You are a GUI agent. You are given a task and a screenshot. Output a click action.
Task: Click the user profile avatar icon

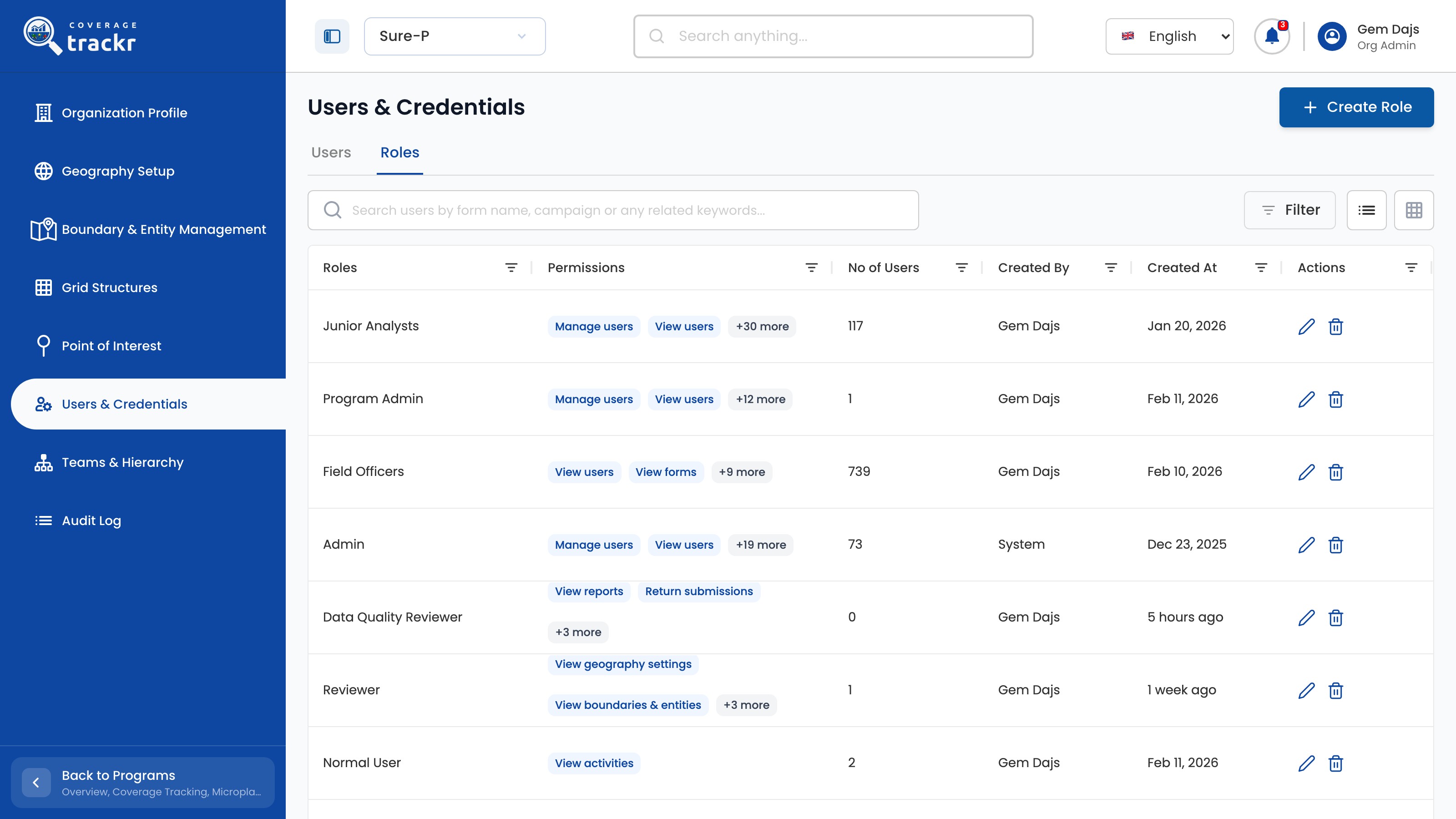[x=1332, y=36]
